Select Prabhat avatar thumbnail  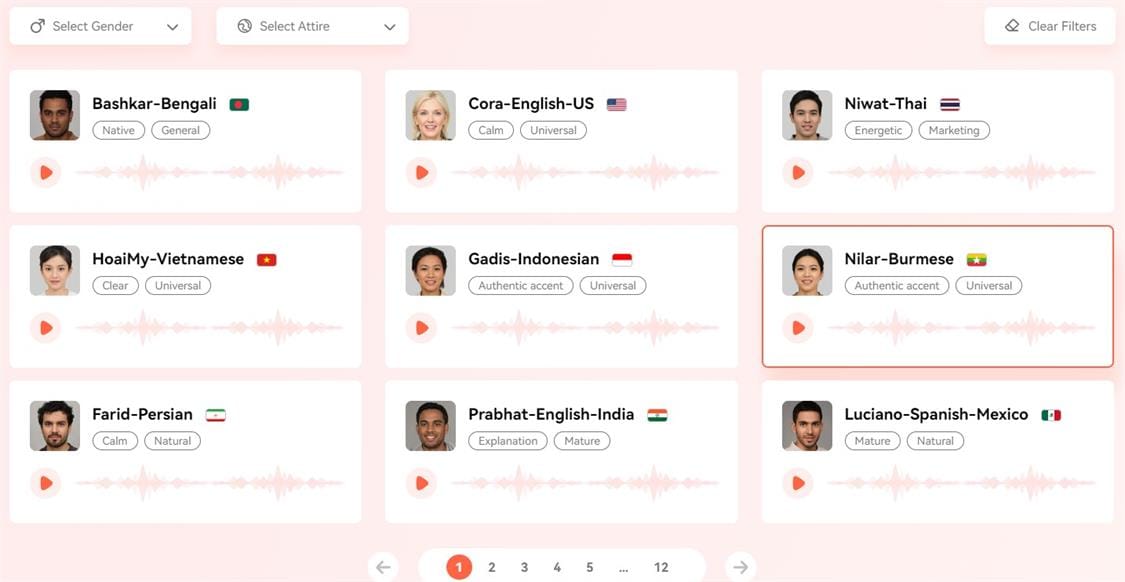click(x=430, y=426)
